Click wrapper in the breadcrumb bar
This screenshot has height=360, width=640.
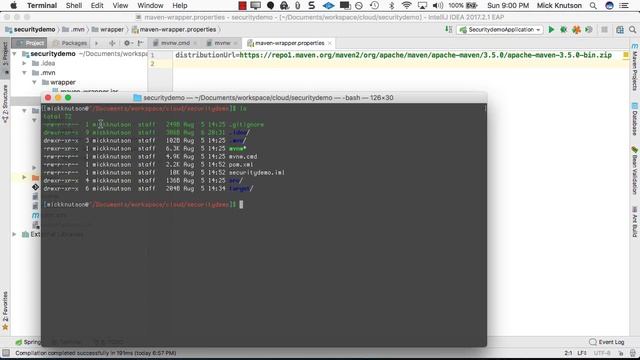click(x=108, y=29)
